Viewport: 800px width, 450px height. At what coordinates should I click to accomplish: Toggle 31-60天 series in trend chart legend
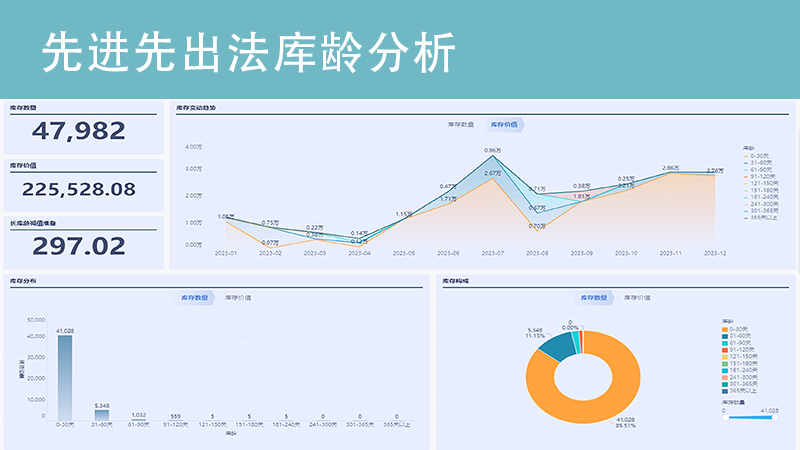(x=758, y=162)
